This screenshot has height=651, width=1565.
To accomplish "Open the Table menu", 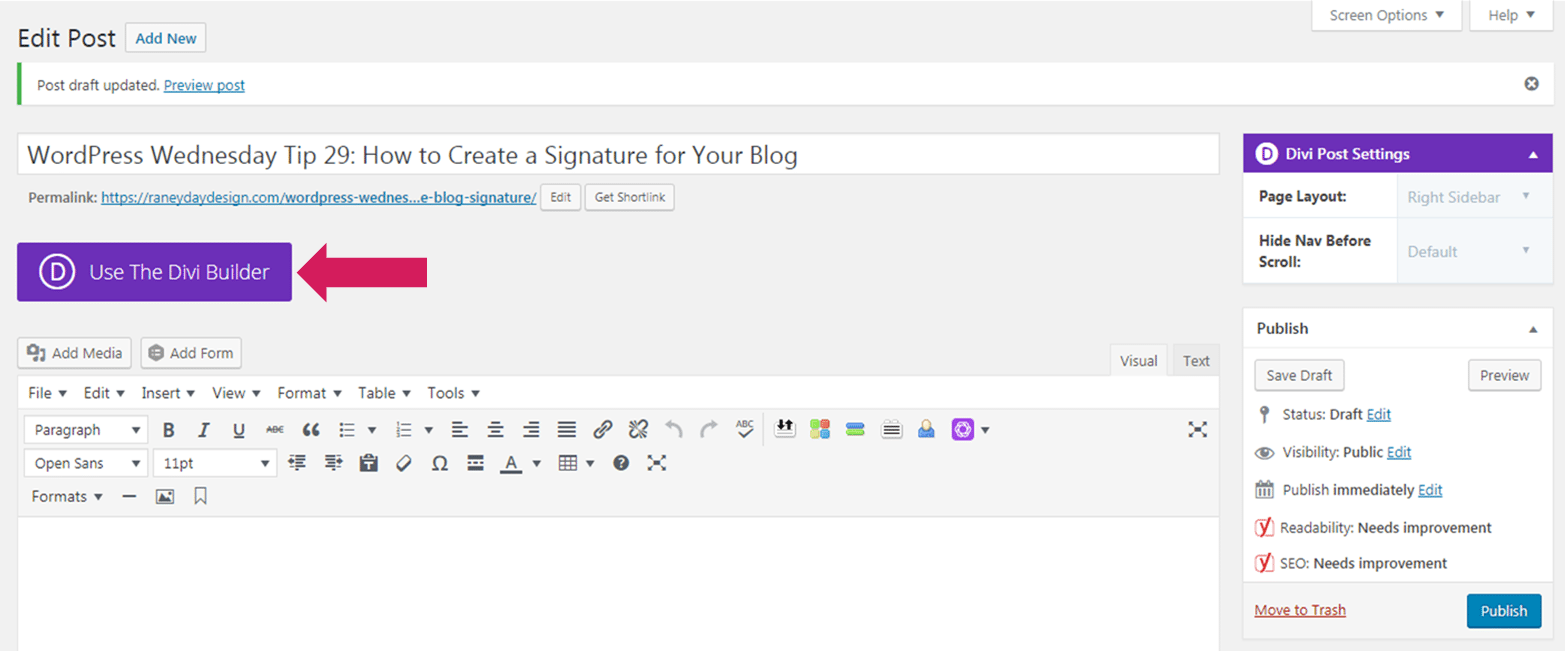I will (x=384, y=393).
